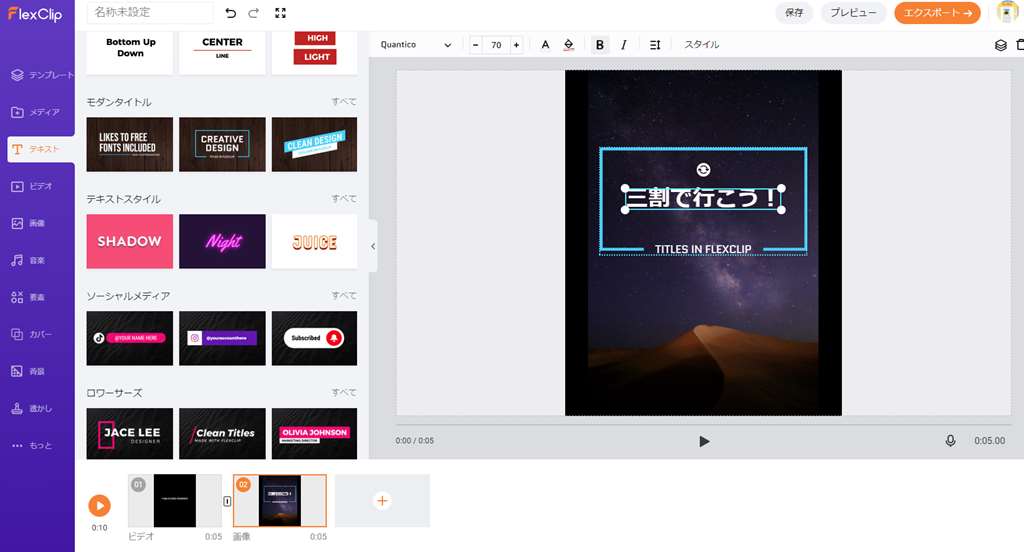
Task: Click the voice-over microphone icon
Action: point(950,441)
